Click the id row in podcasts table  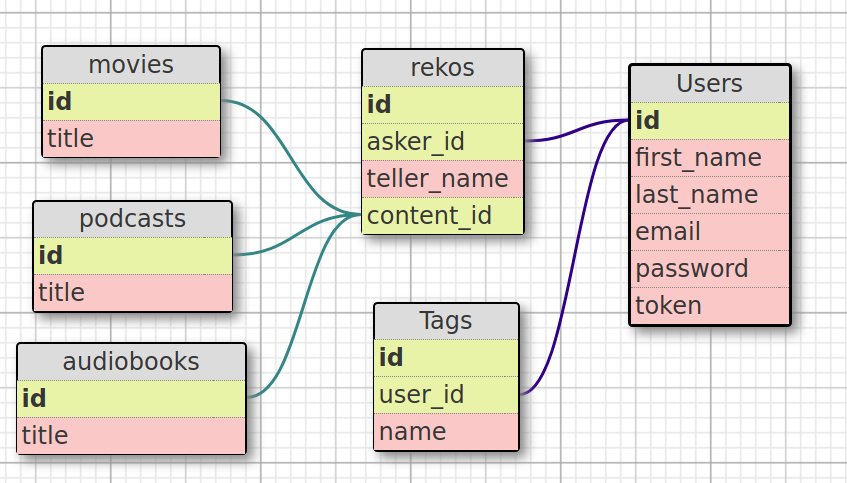pyautogui.click(x=133, y=256)
